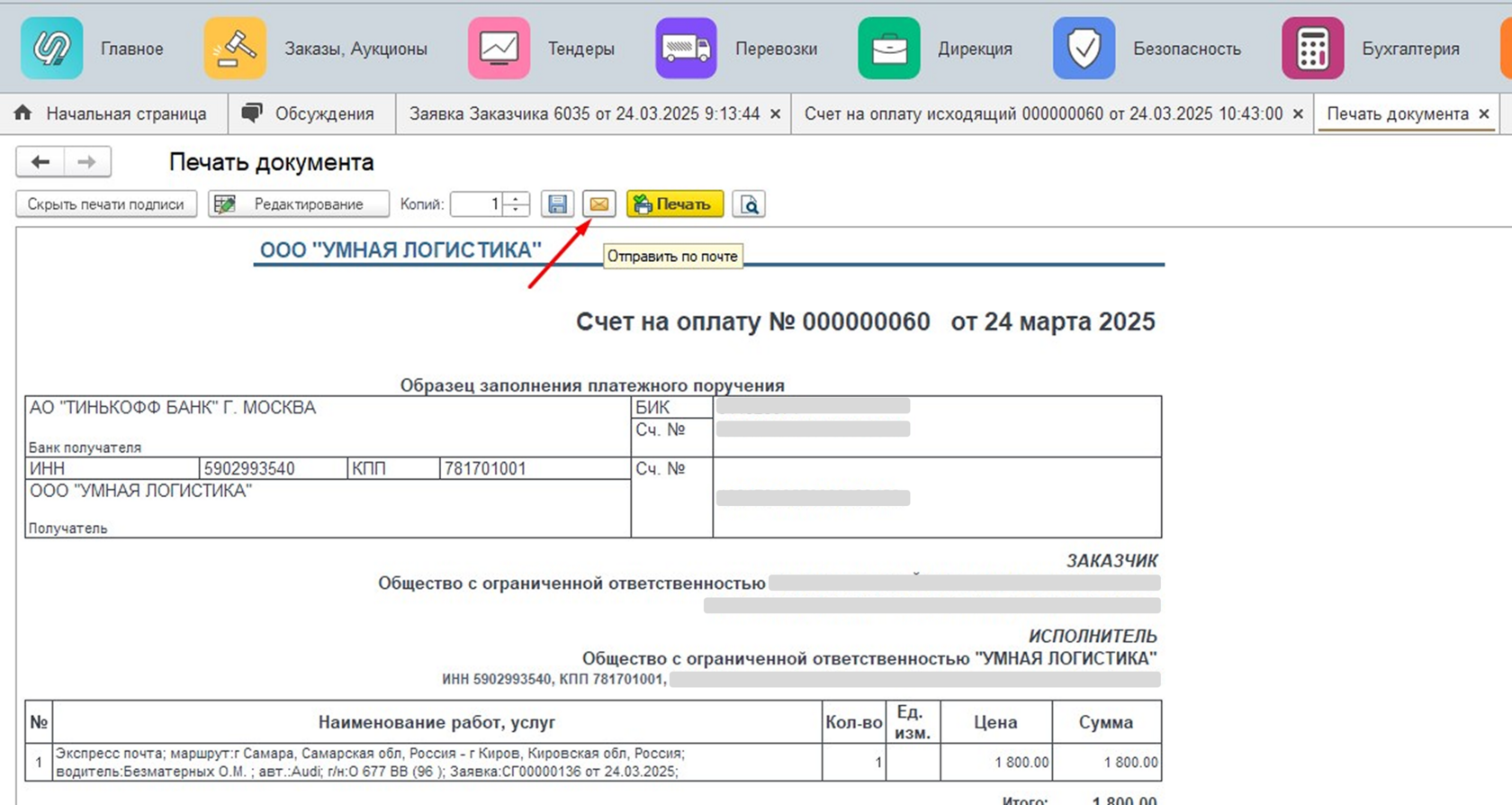
Task: Save document with the floppy disk icon
Action: point(558,204)
